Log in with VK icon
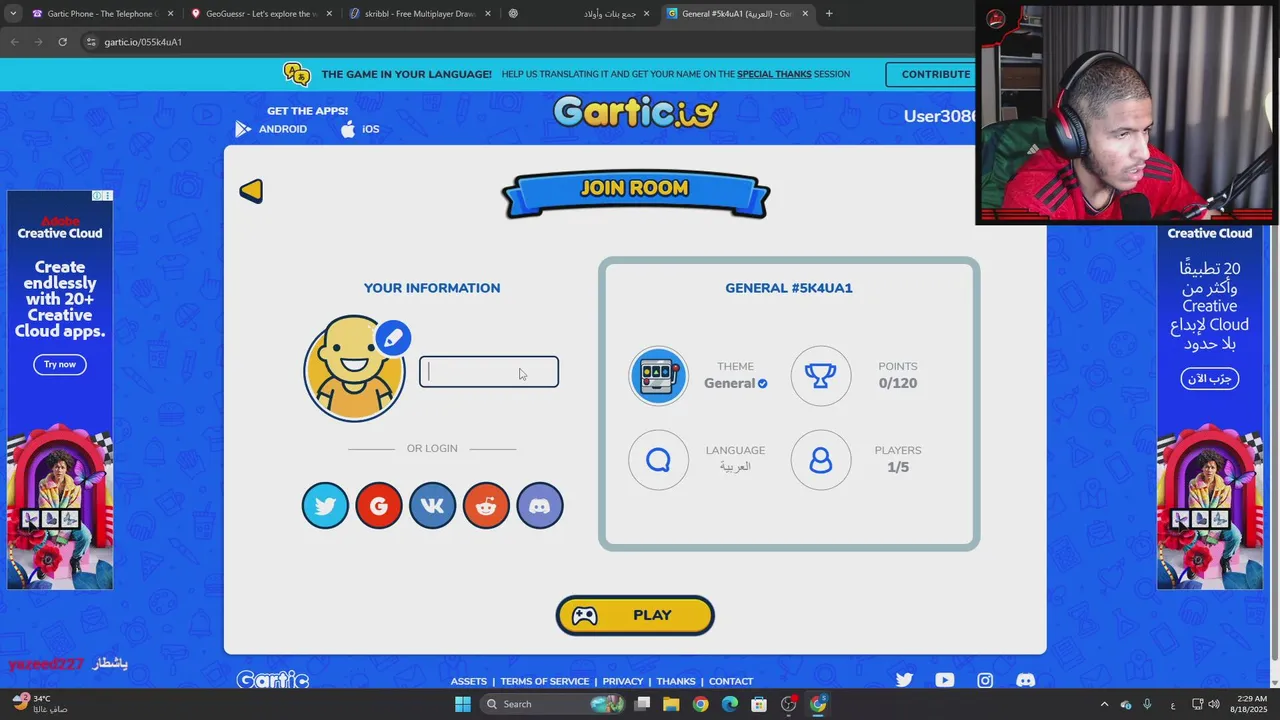The height and width of the screenshot is (720, 1280). [x=432, y=506]
